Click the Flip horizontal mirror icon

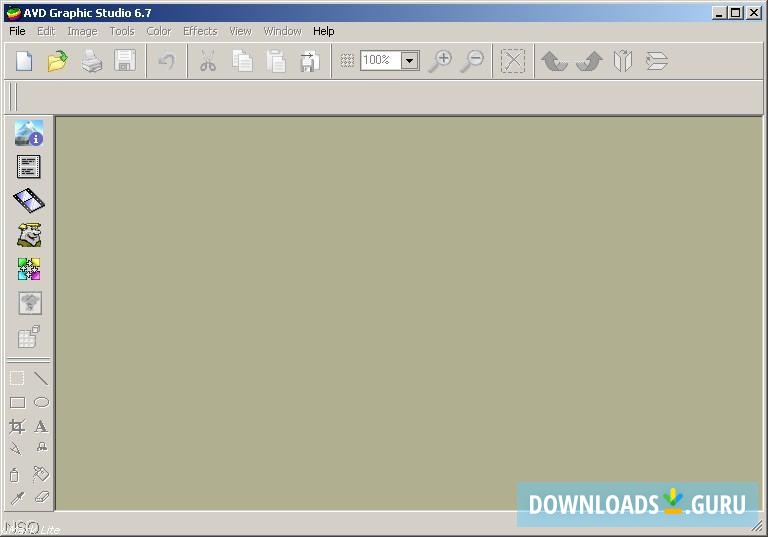click(x=623, y=61)
